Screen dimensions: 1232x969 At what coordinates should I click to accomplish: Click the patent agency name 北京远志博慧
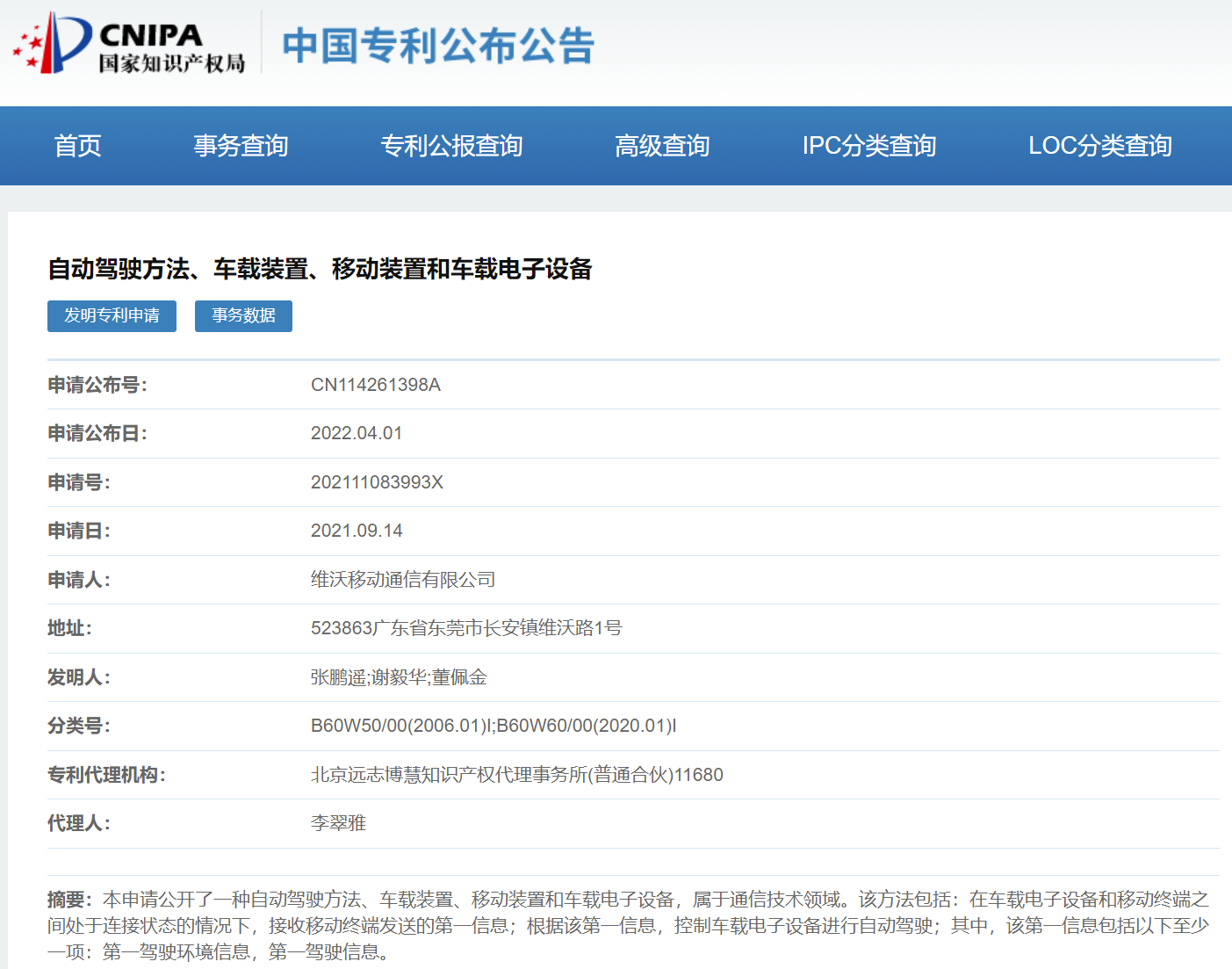pos(516,775)
